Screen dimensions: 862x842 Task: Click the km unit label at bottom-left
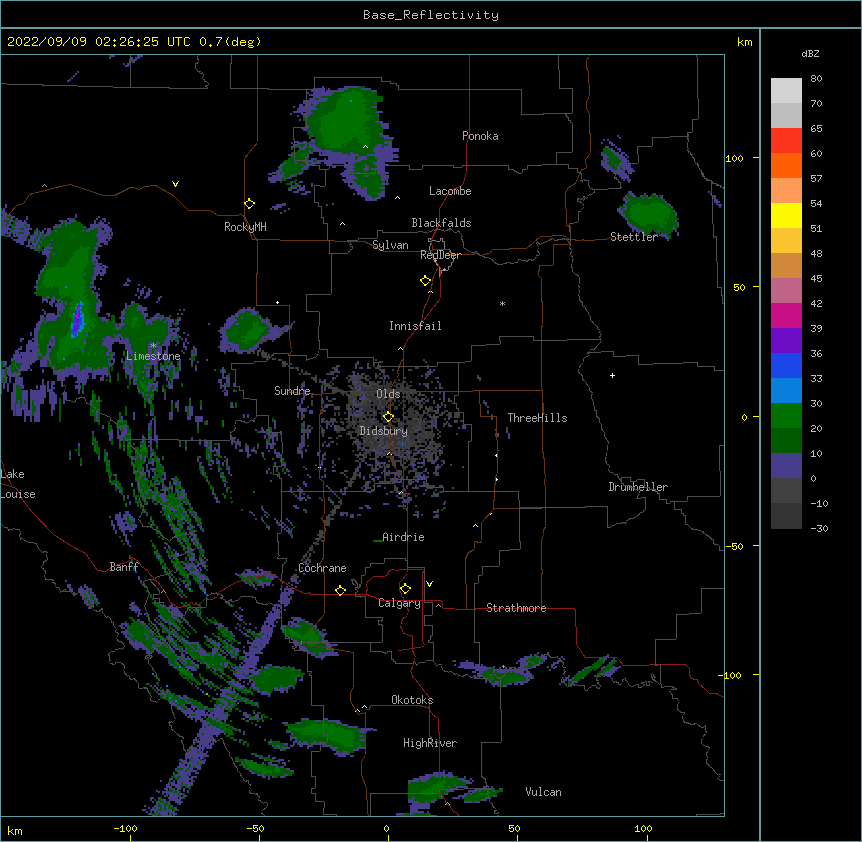[14, 830]
